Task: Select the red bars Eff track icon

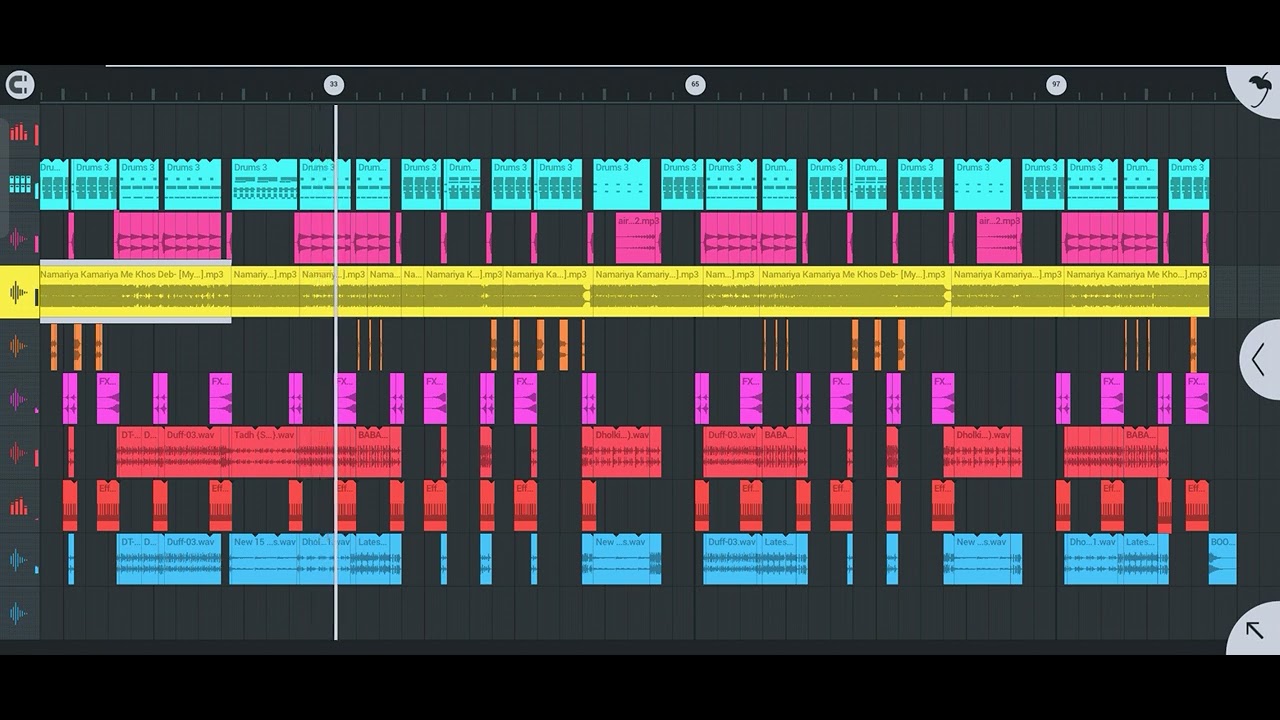Action: coord(19,507)
